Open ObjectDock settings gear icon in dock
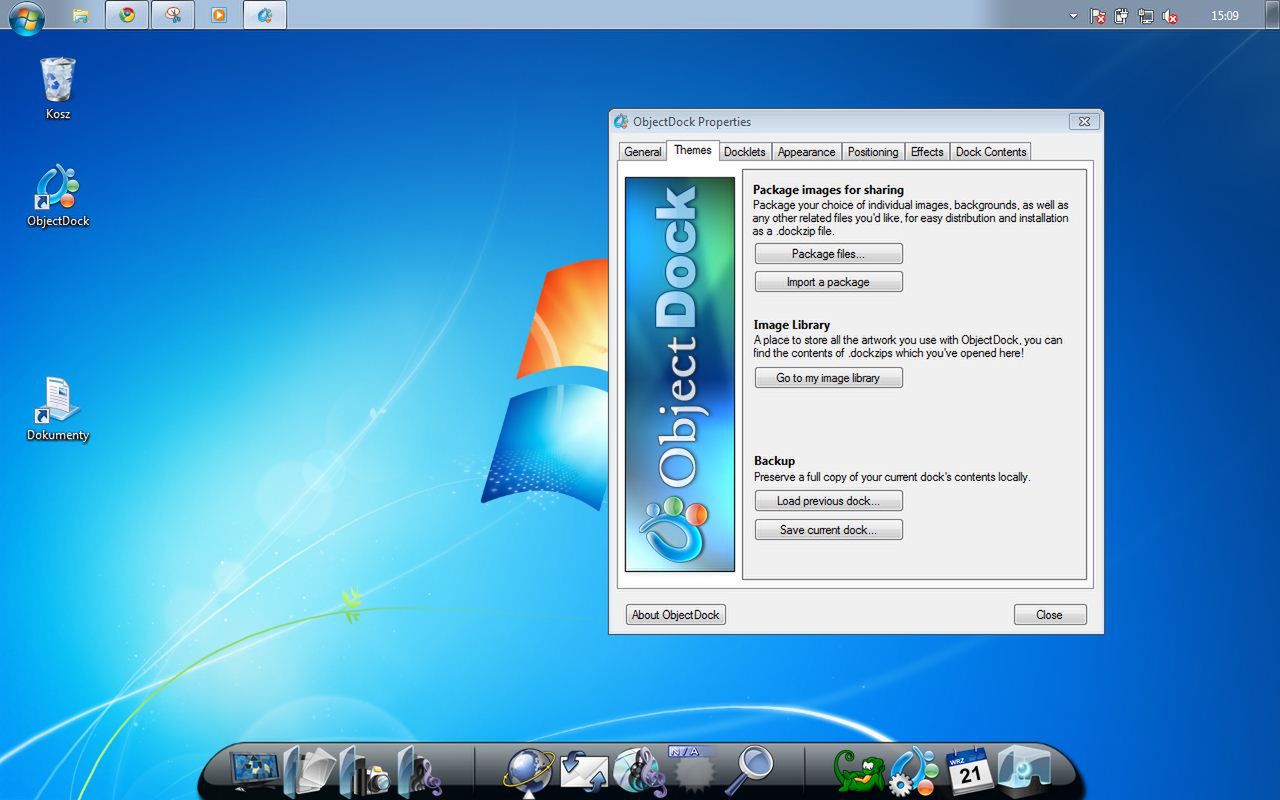Viewport: 1280px width, 800px height. (914, 771)
